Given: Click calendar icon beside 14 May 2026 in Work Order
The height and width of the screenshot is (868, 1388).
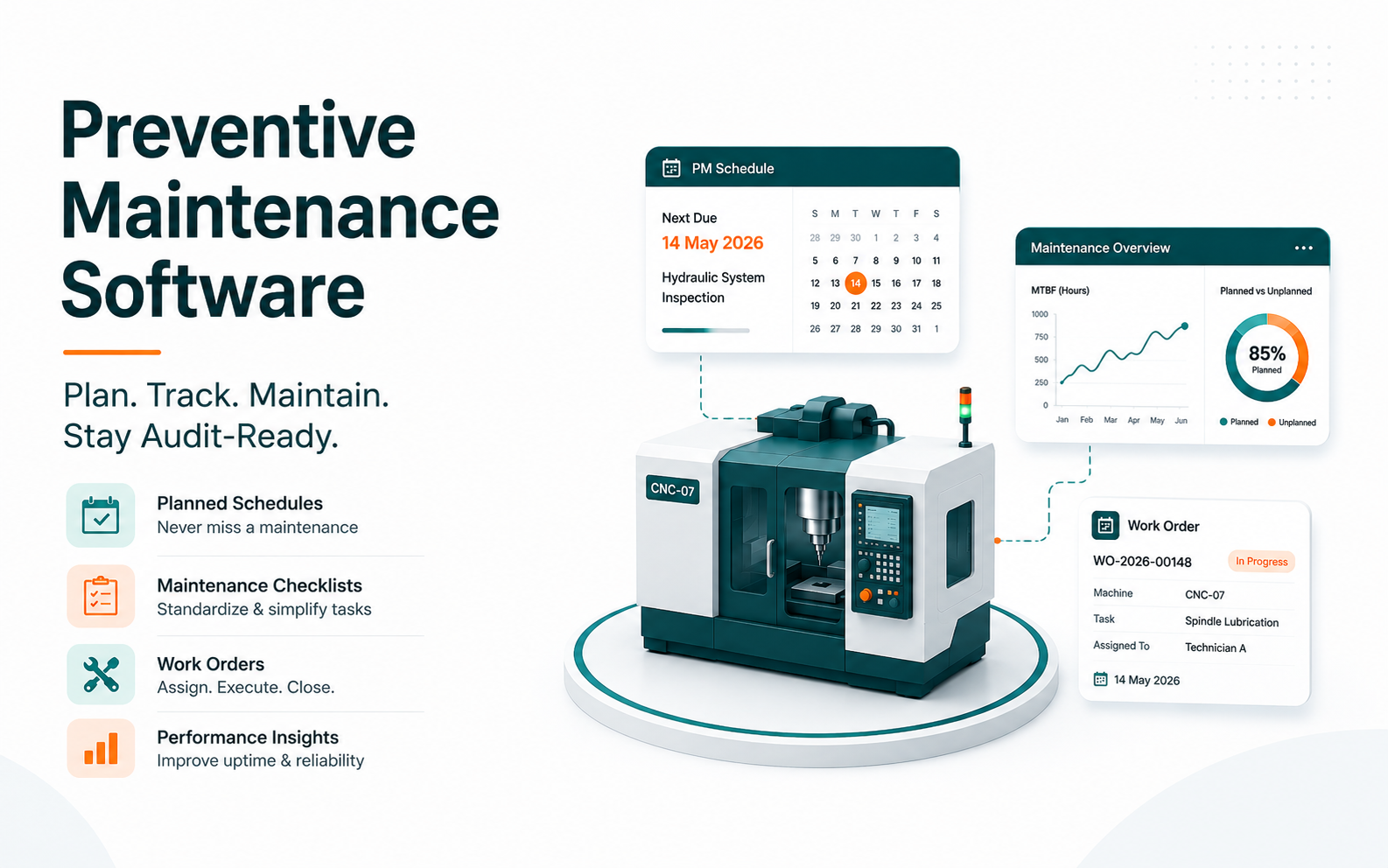Looking at the screenshot, I should click(1100, 679).
